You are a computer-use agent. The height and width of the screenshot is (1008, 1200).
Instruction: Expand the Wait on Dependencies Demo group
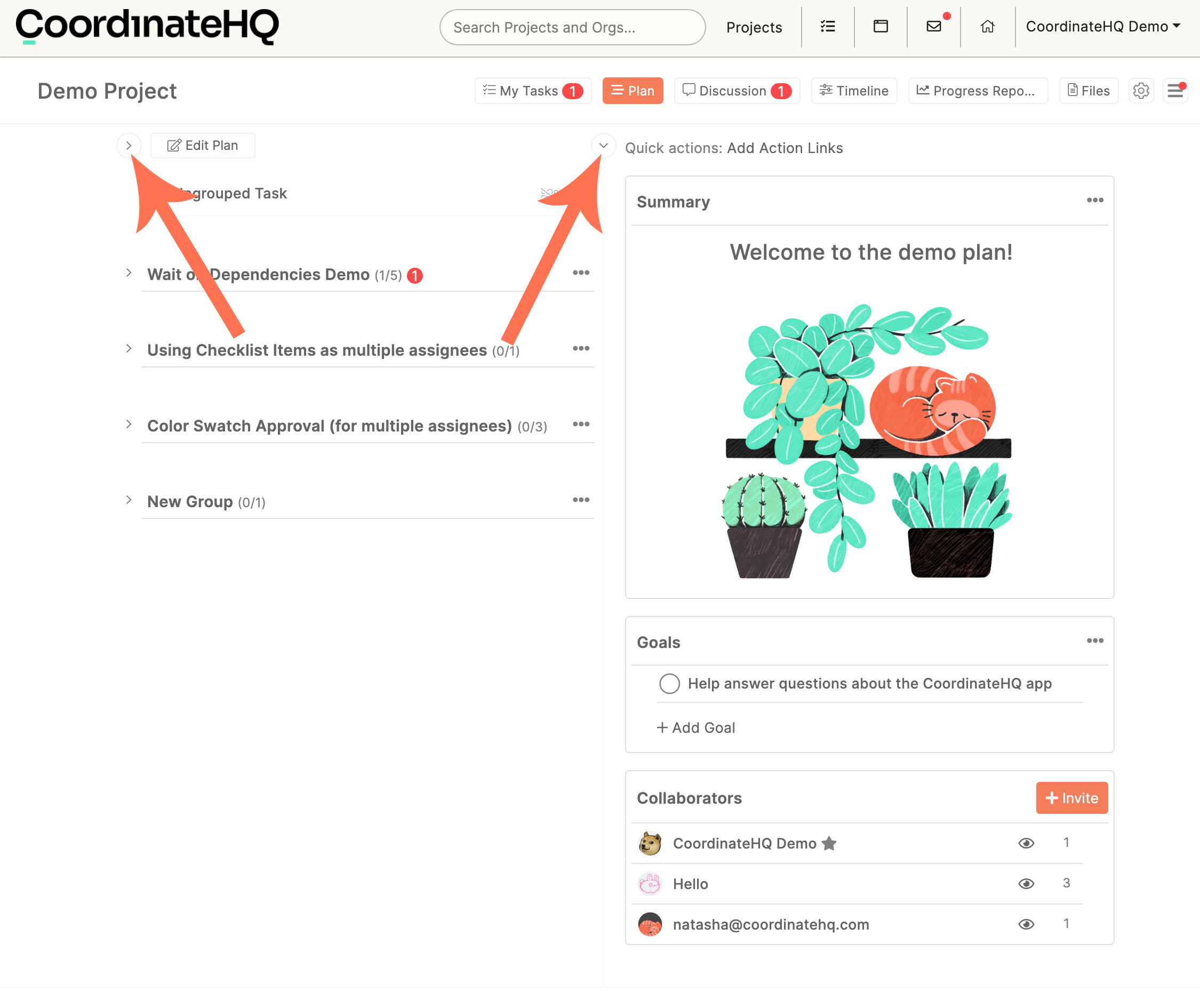coord(129,273)
